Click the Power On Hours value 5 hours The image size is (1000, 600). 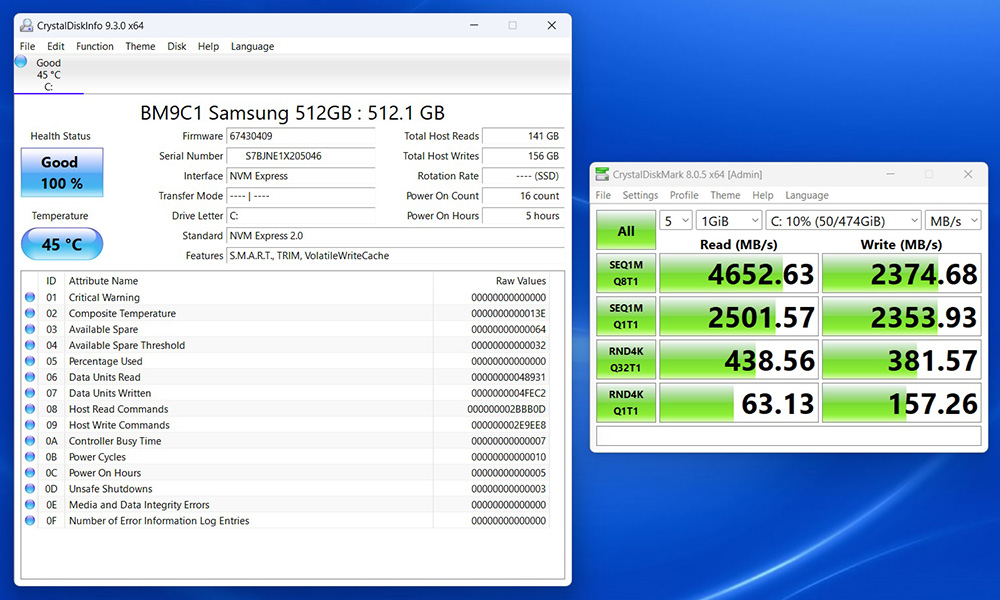523,216
